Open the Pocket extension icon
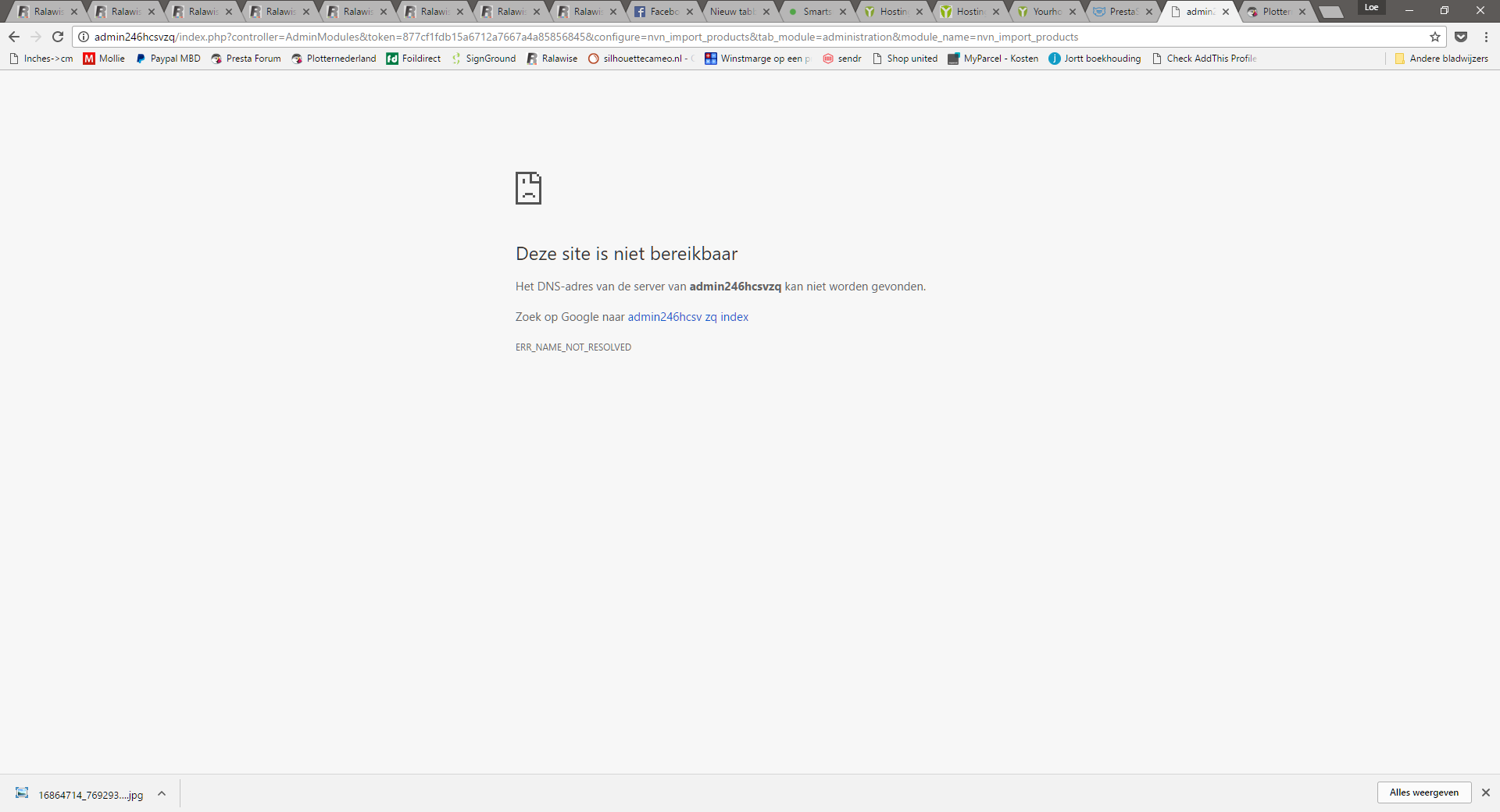This screenshot has height=812, width=1500. [1461, 37]
